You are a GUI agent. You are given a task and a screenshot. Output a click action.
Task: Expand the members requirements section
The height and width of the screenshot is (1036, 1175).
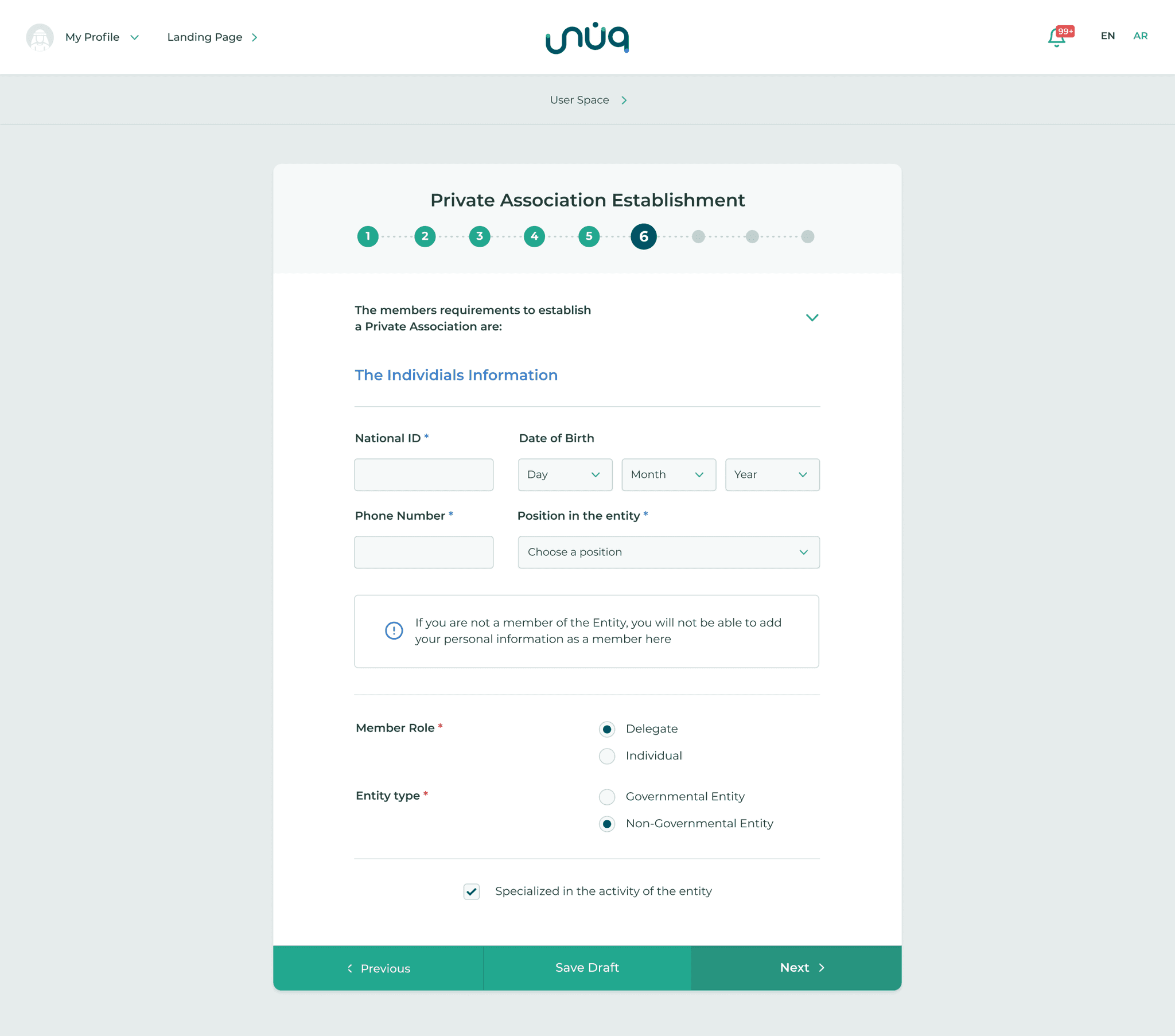811,317
